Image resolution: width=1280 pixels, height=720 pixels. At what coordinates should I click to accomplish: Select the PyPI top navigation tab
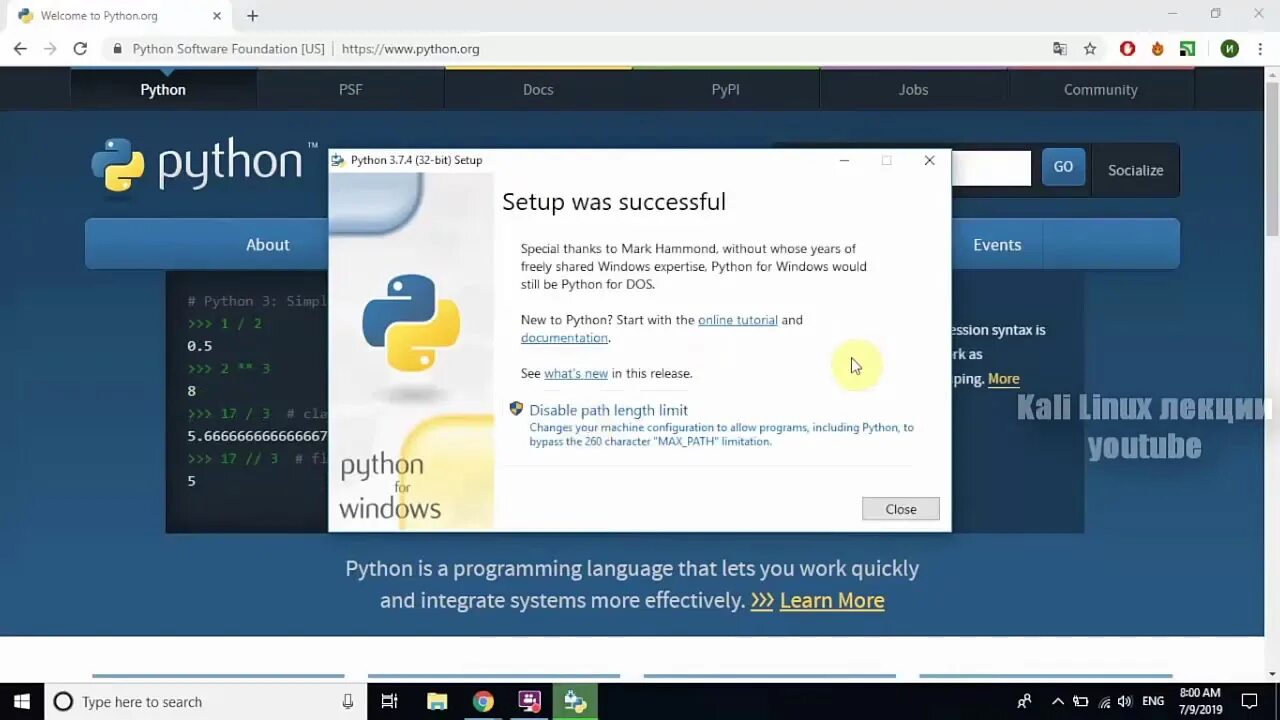(x=726, y=89)
